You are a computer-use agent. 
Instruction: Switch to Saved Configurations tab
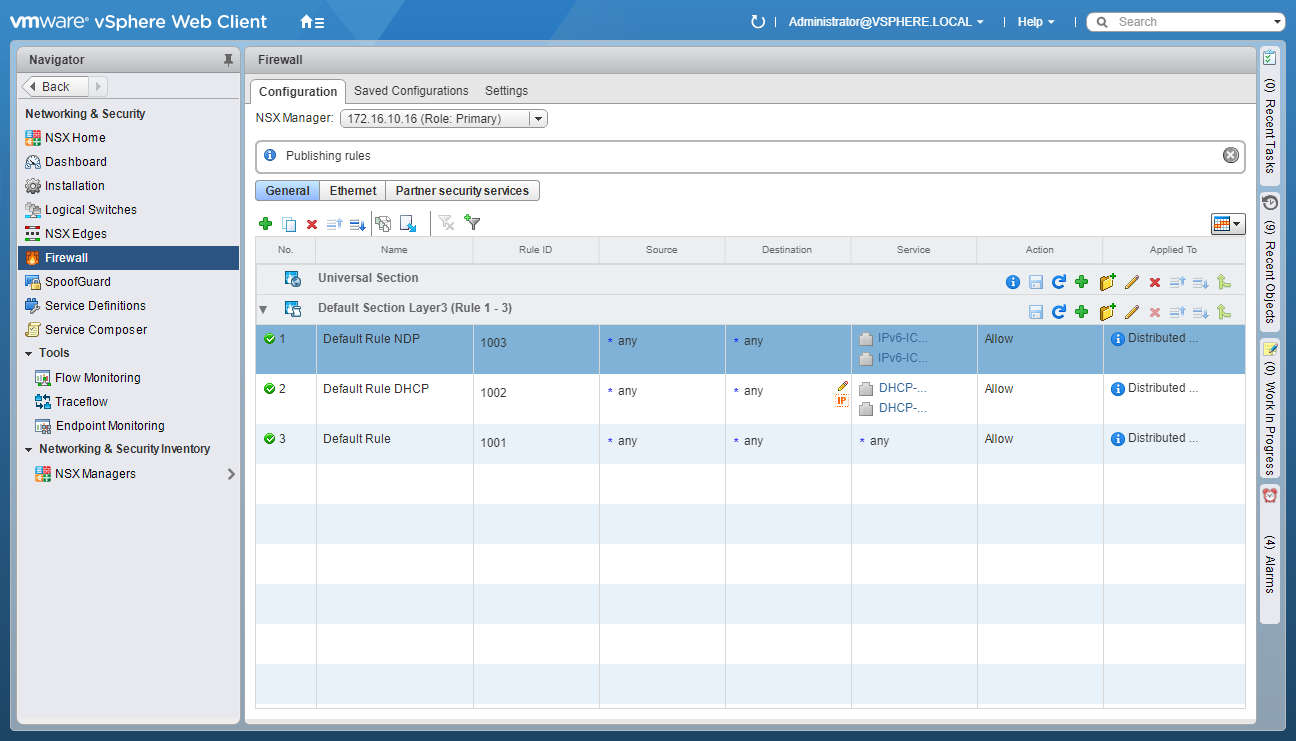pos(411,91)
